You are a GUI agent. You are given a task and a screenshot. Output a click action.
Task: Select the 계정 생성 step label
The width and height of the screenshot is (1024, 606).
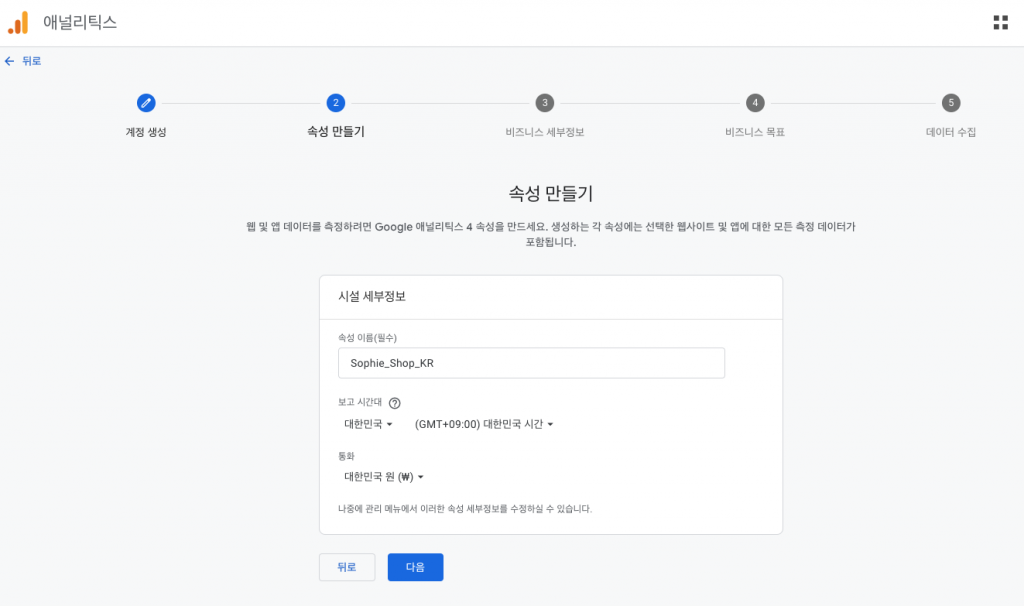146,132
